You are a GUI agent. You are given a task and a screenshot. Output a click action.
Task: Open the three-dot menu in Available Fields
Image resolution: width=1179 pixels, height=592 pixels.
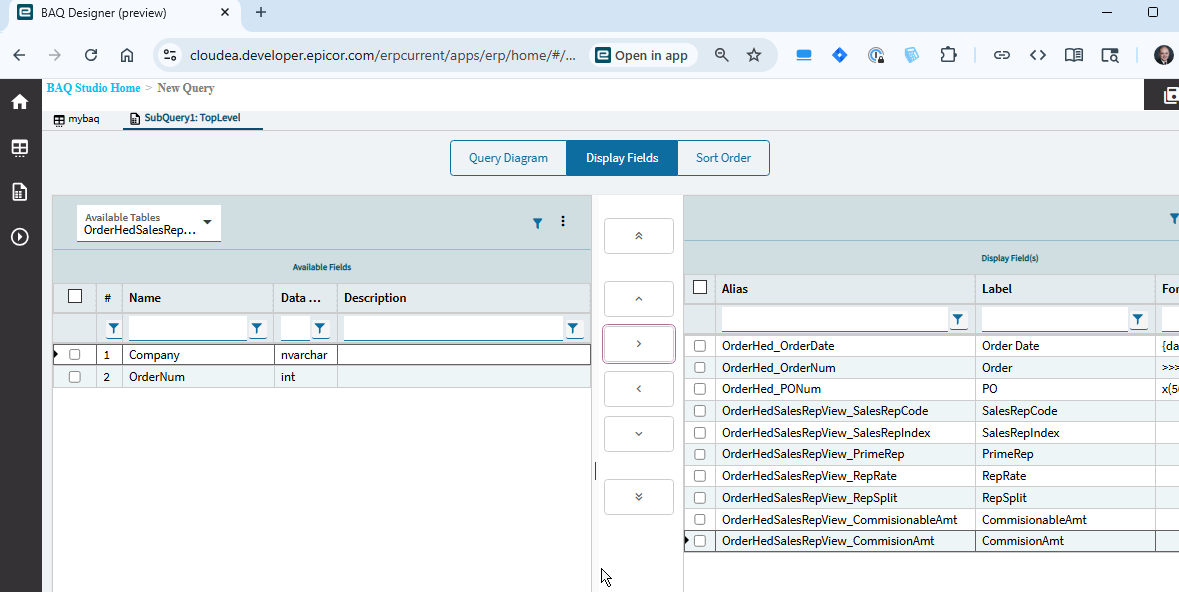tap(563, 222)
